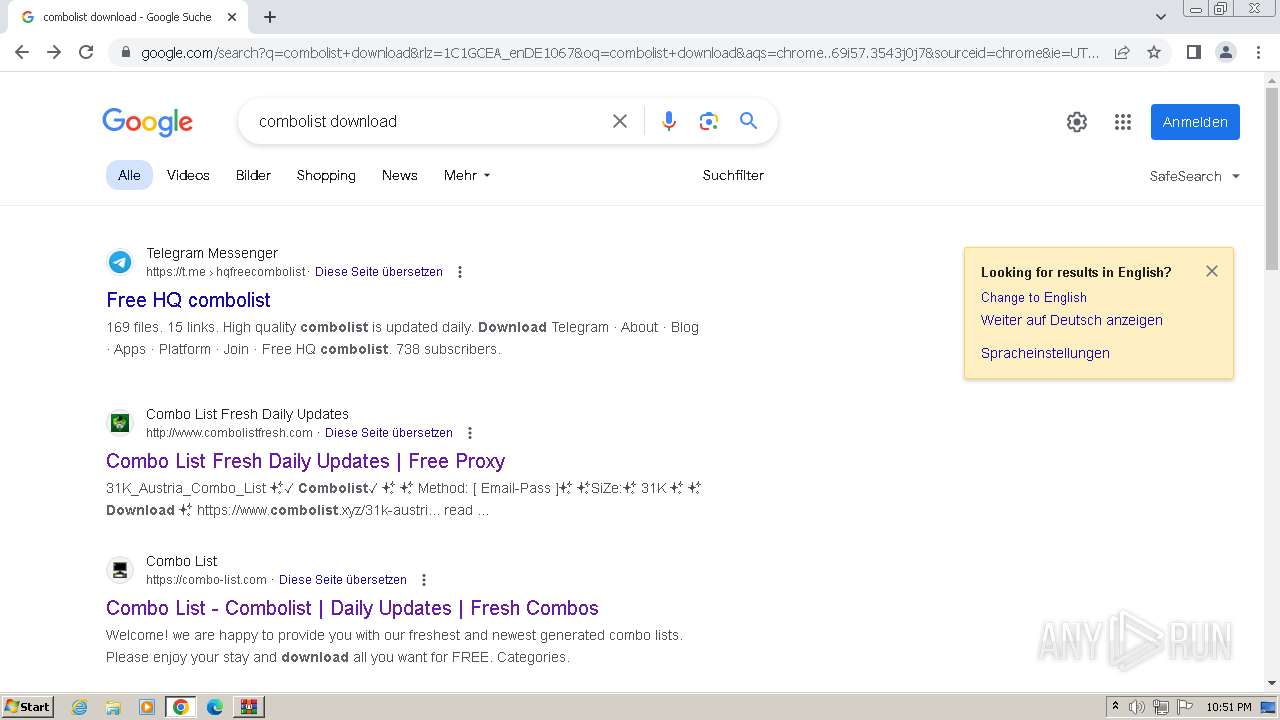
Task: Open Suchfilter options
Action: click(x=733, y=175)
